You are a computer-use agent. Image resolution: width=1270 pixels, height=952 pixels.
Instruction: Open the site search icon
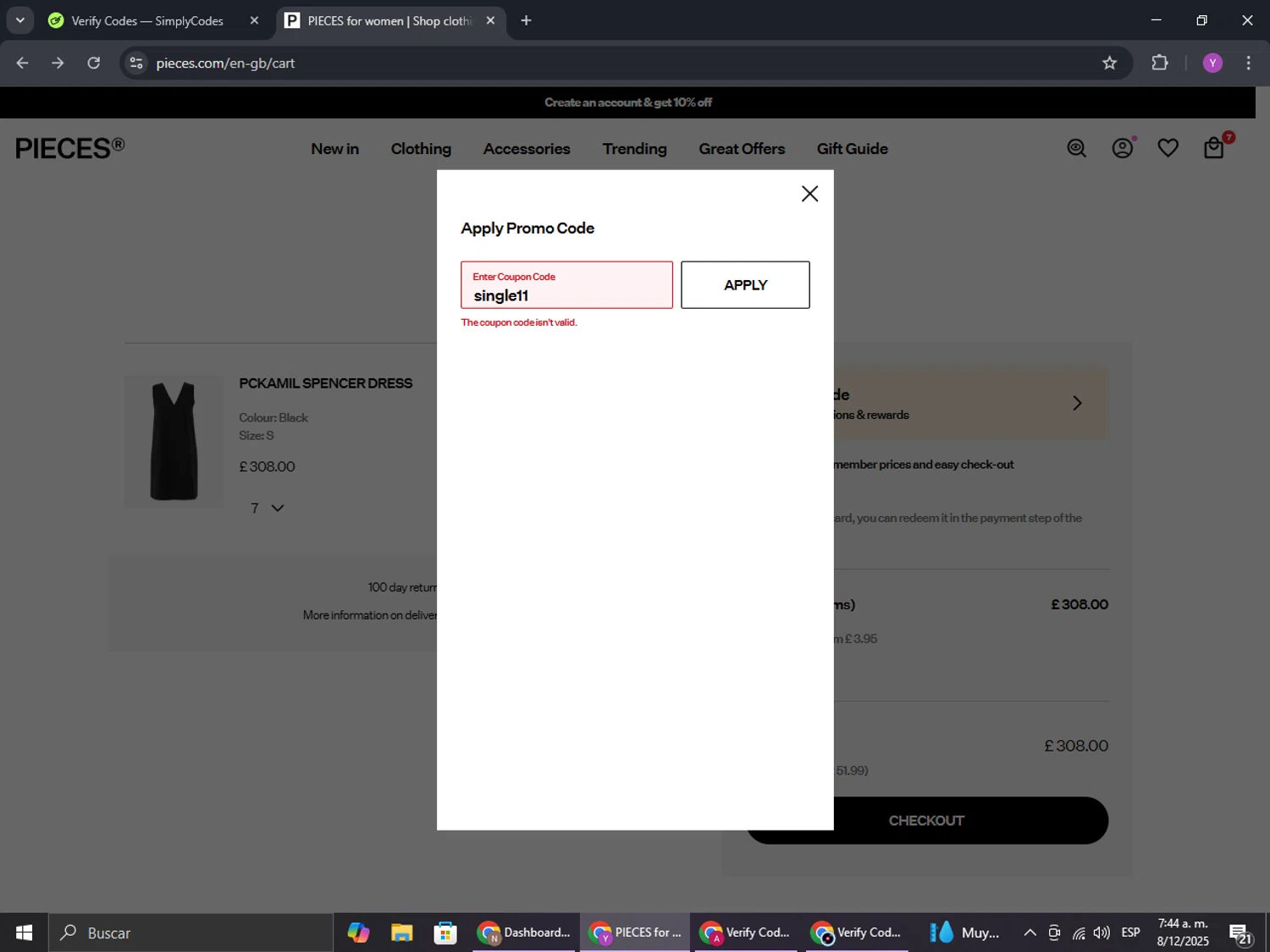1076,149
